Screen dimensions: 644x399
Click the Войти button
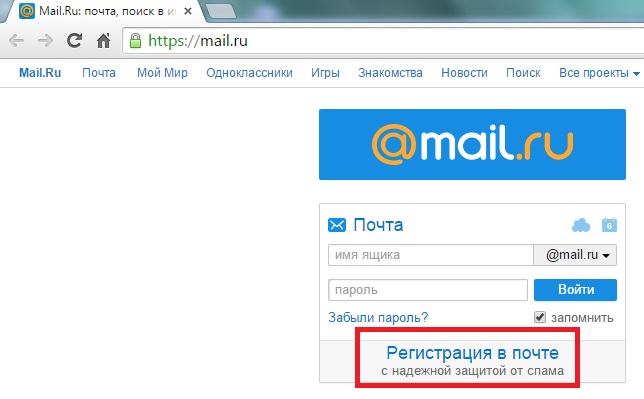[x=575, y=290]
